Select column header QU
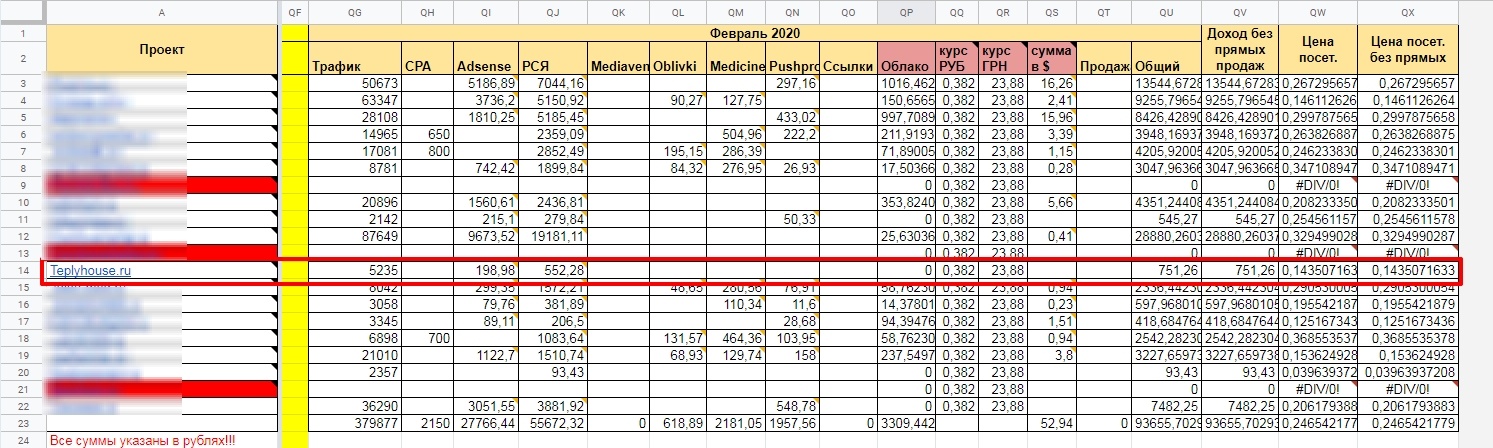 tap(1166, 13)
